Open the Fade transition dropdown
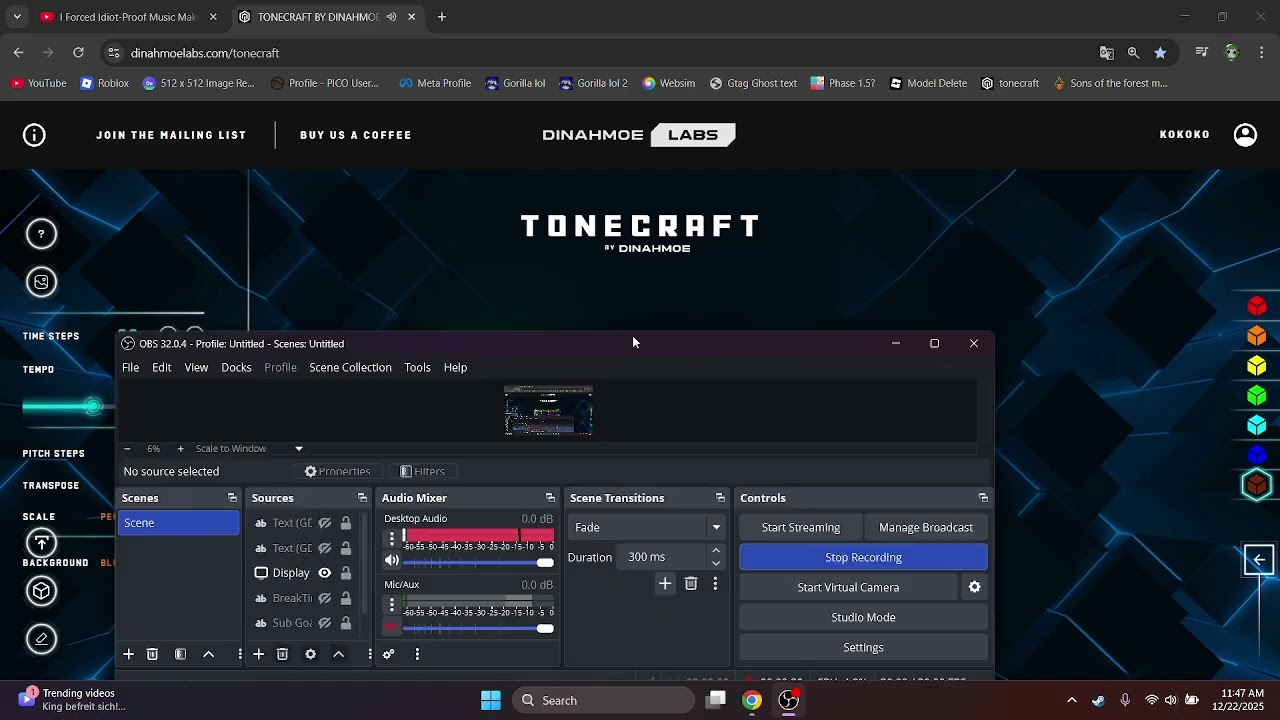The image size is (1280, 720). click(x=716, y=527)
